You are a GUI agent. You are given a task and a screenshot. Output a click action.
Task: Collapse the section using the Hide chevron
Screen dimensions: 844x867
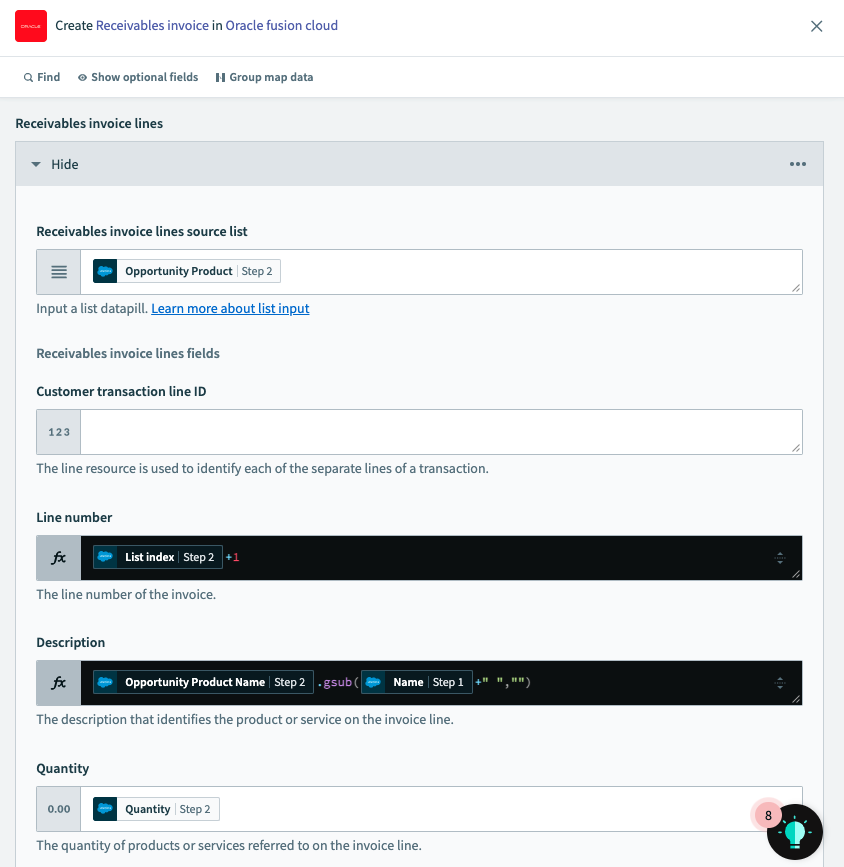pyautogui.click(x=36, y=164)
